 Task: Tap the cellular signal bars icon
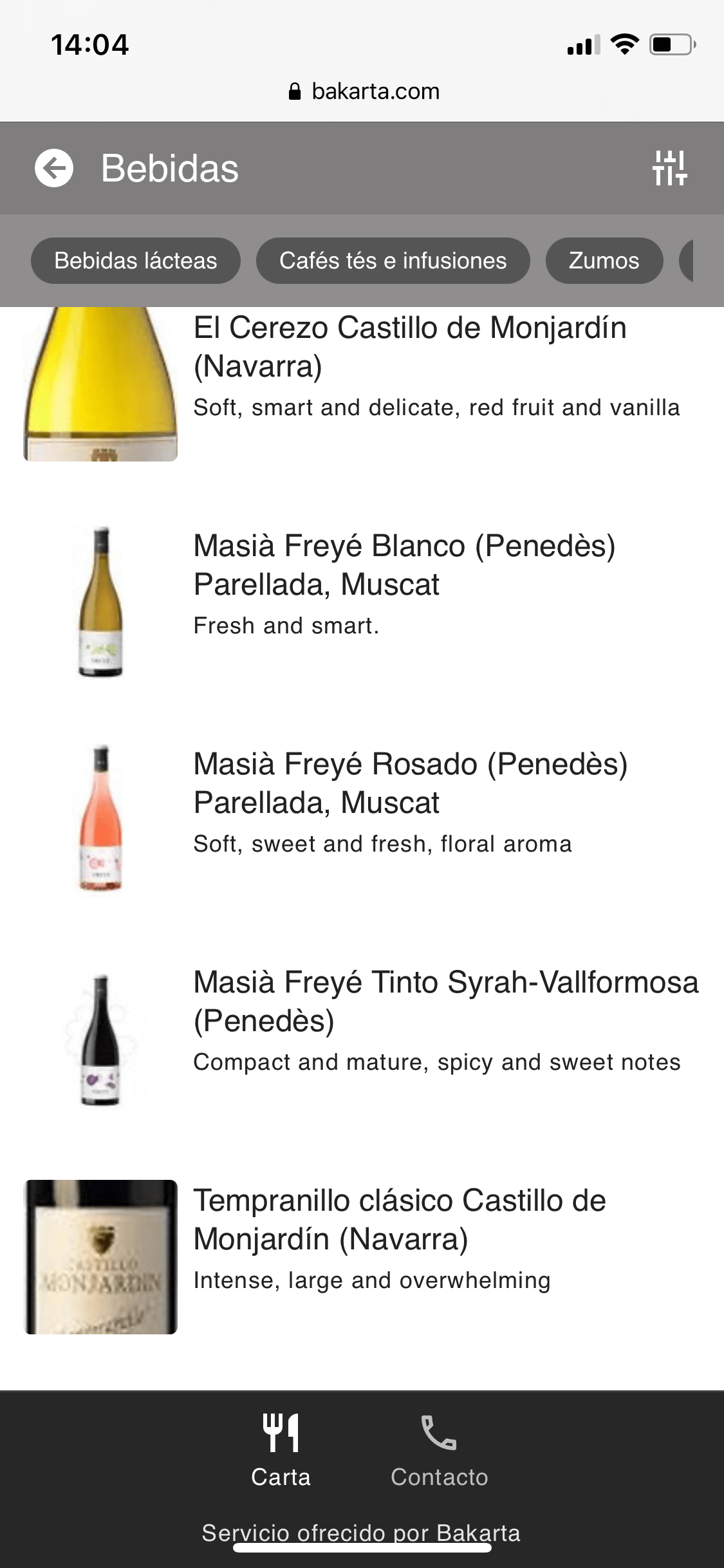[x=583, y=45]
